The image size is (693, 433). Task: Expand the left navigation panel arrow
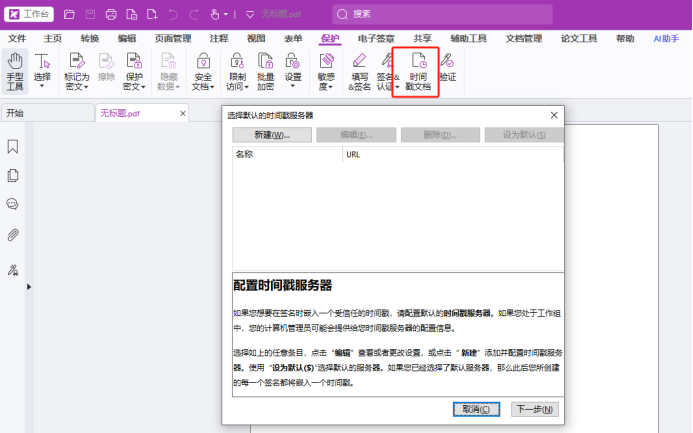[29, 287]
